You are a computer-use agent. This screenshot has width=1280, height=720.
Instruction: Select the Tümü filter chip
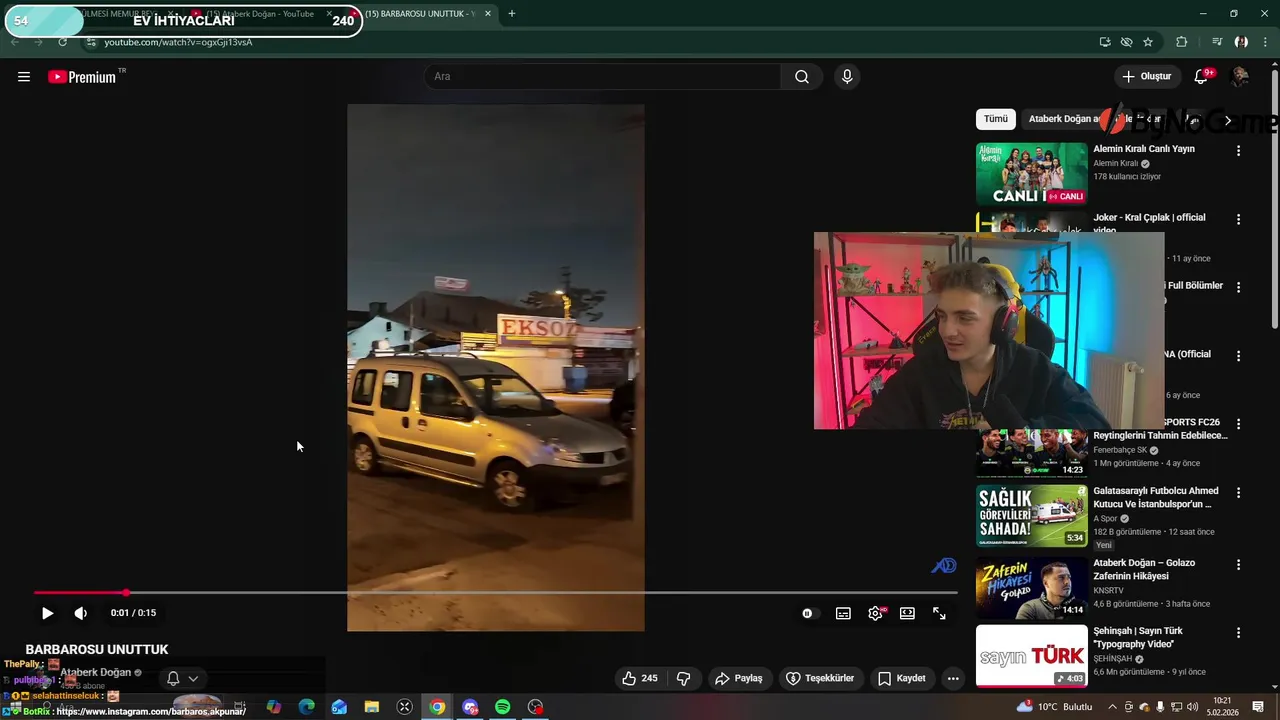pyautogui.click(x=996, y=119)
